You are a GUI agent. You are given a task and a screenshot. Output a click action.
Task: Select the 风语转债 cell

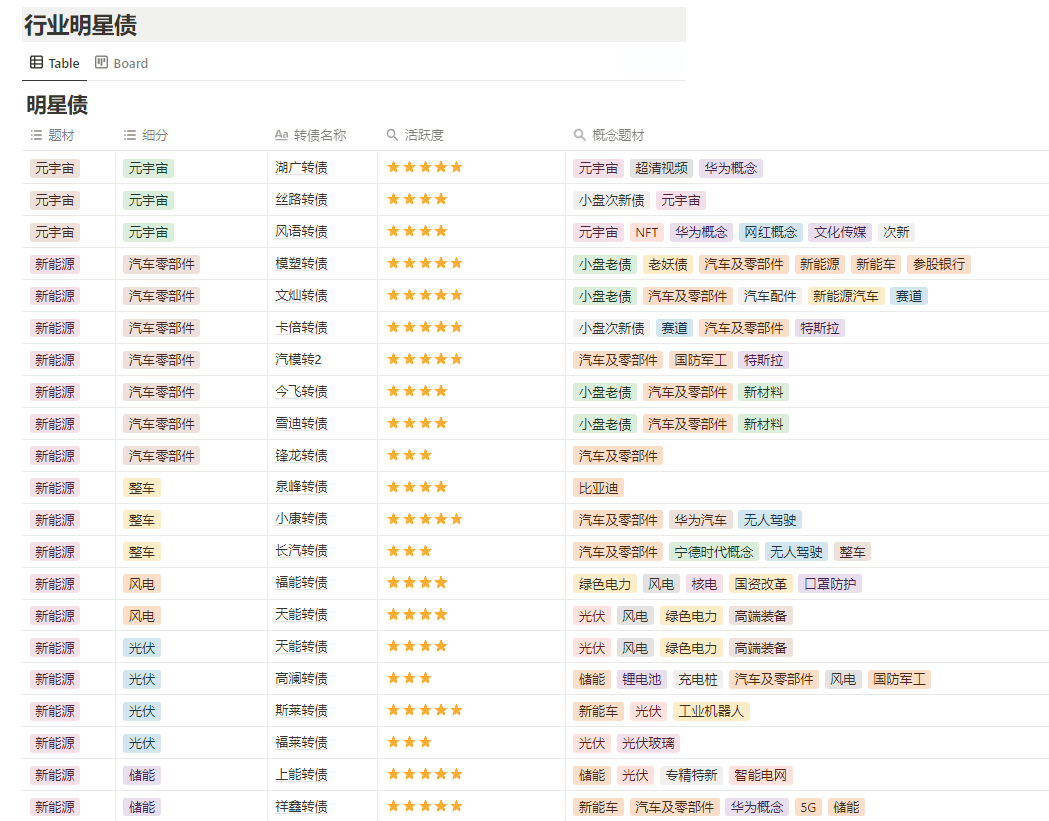pyautogui.click(x=323, y=232)
